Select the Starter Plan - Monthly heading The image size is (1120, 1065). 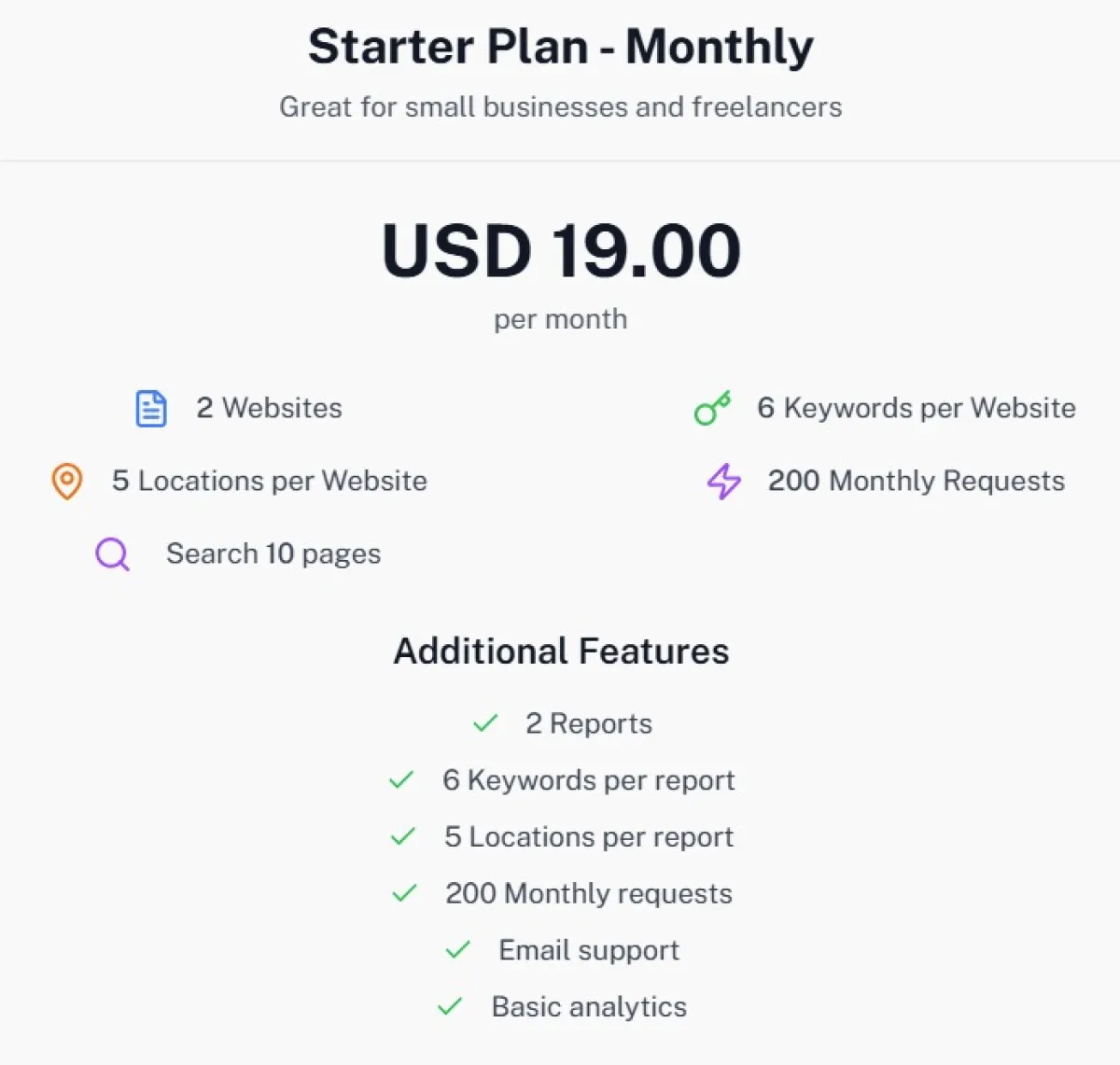point(561,47)
